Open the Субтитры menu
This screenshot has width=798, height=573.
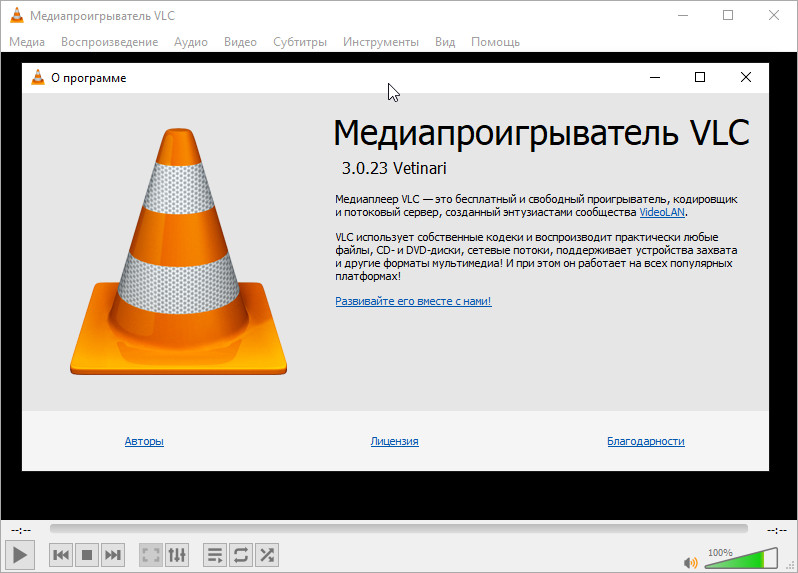[299, 42]
